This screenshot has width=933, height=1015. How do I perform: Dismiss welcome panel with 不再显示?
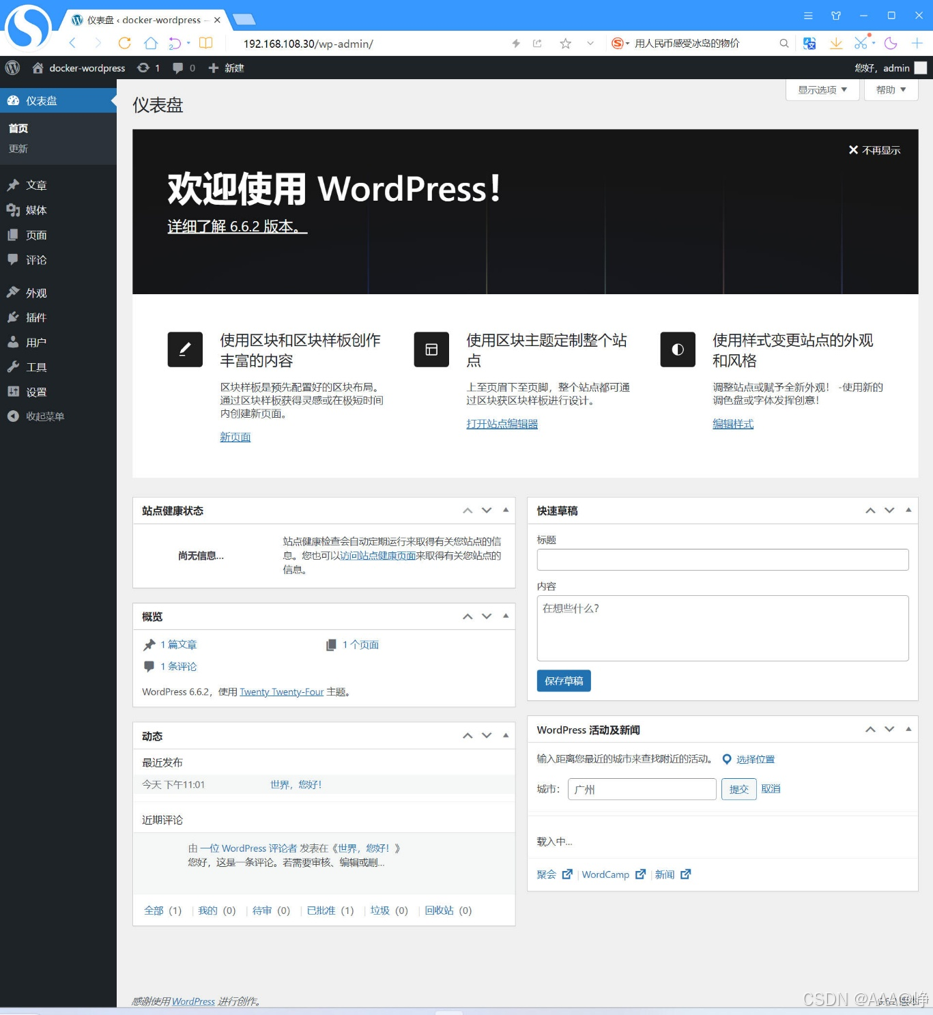[875, 150]
